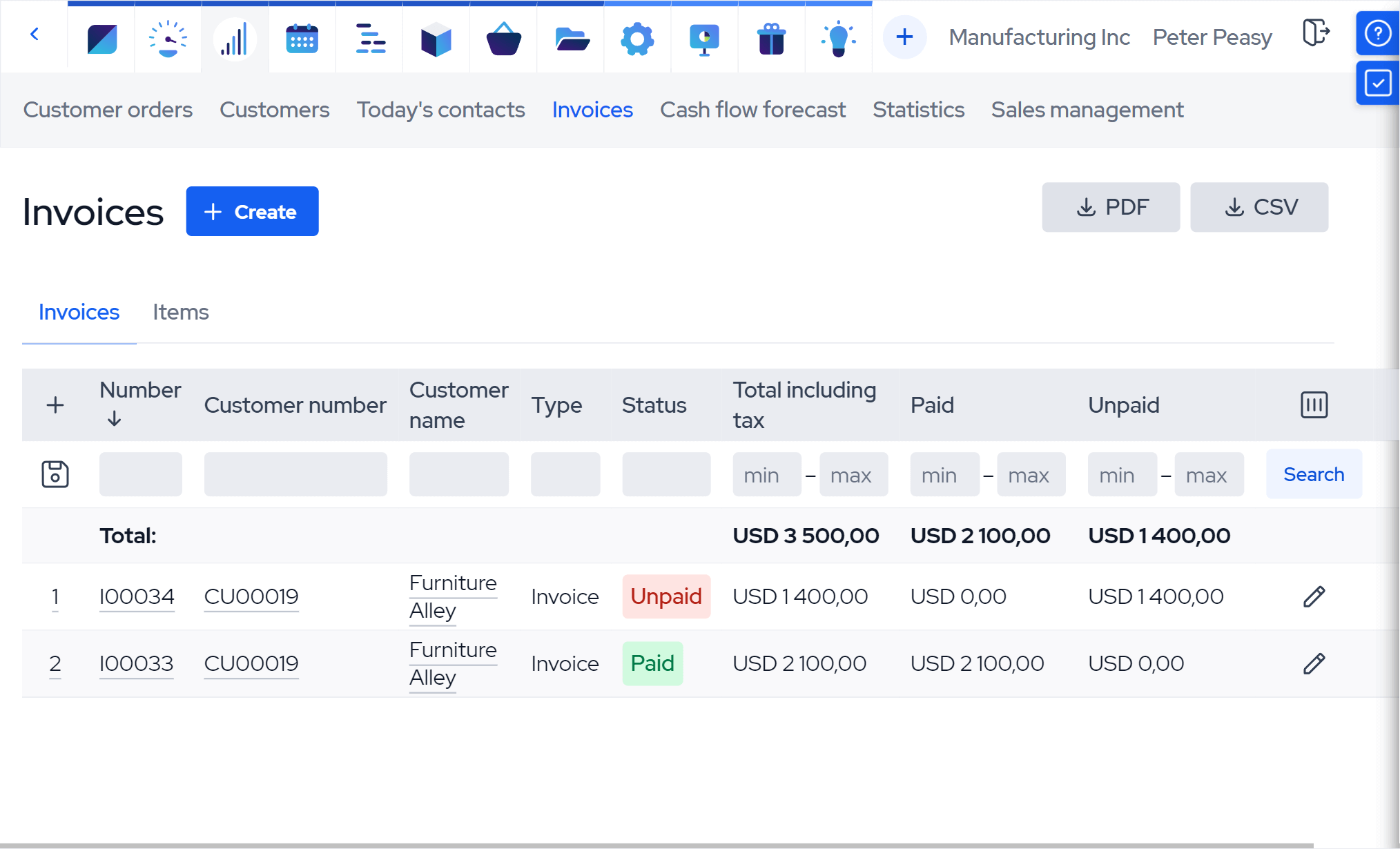This screenshot has height=849, width=1400.
Task: Click the Create button
Action: point(252,211)
